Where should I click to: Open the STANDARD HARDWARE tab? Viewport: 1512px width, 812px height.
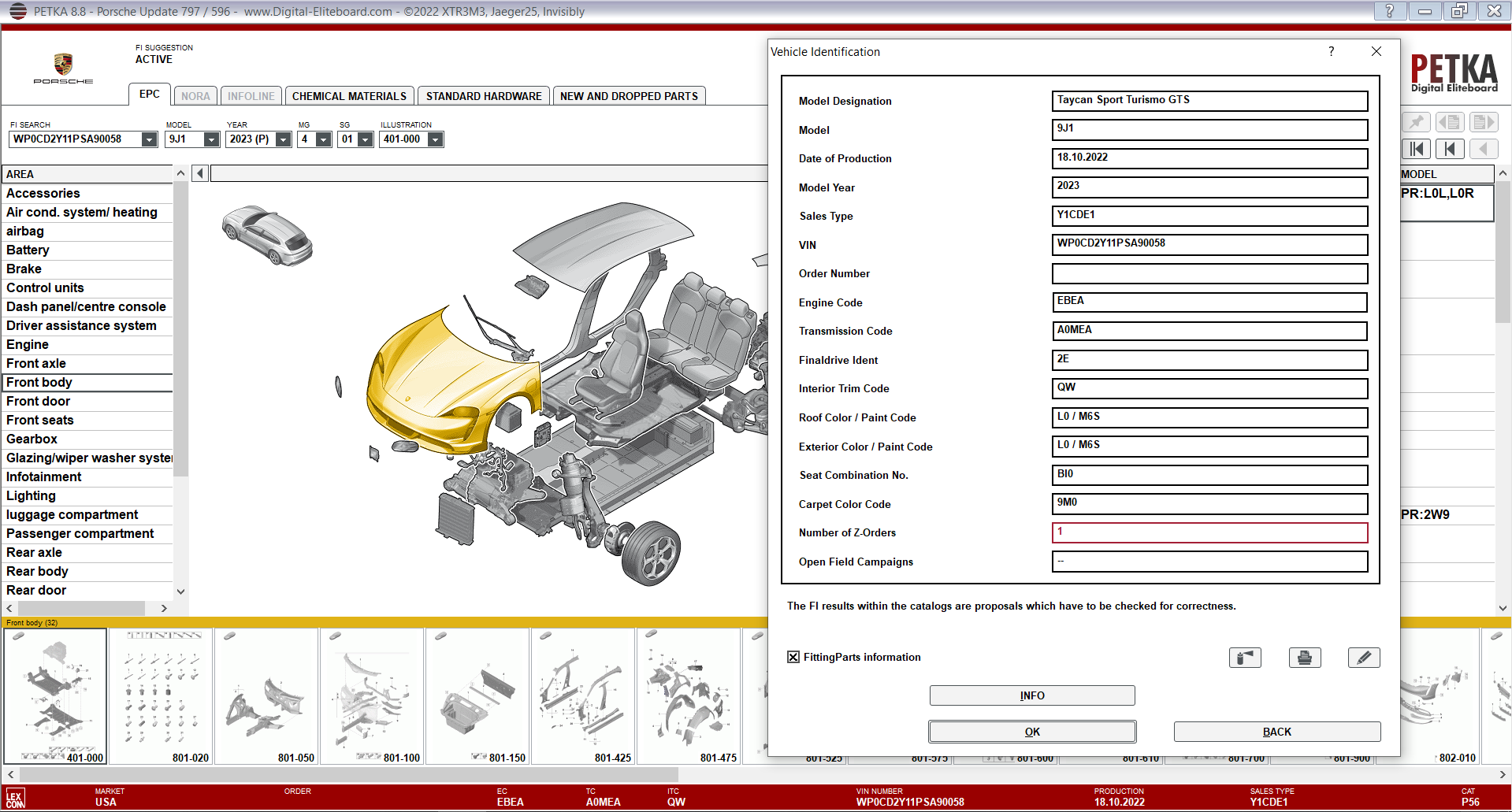point(484,96)
